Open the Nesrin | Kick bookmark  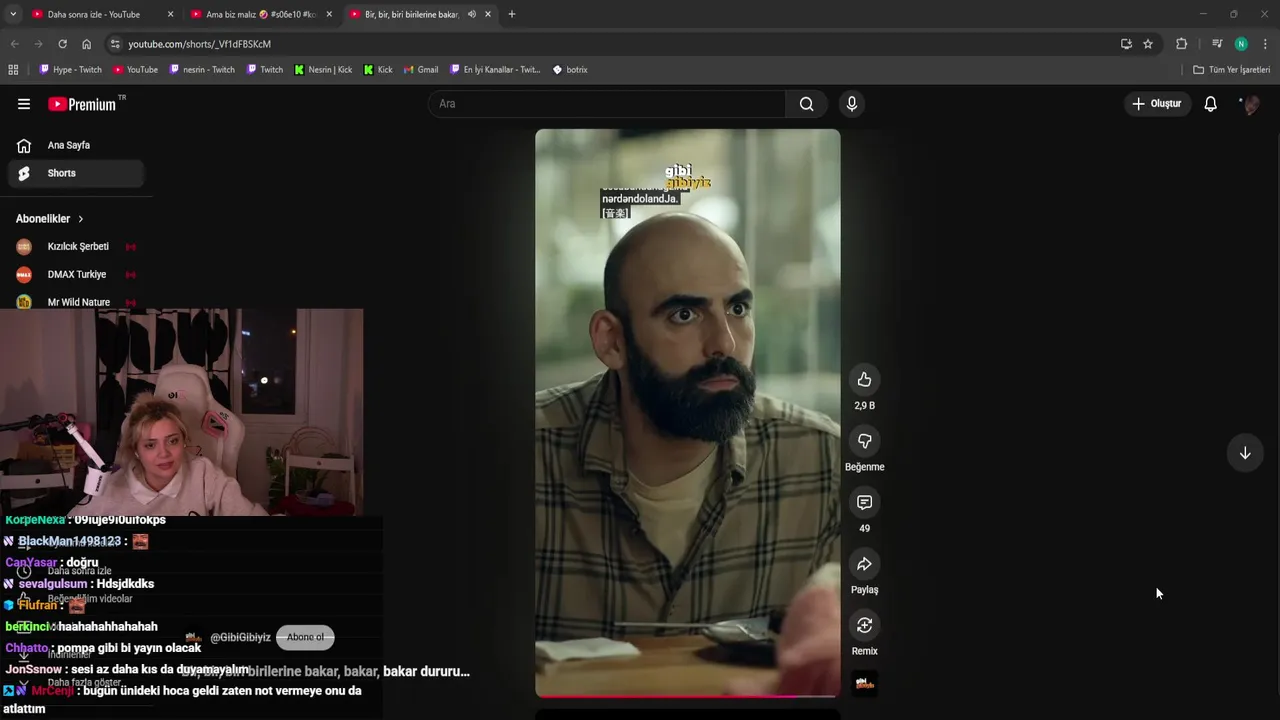323,70
